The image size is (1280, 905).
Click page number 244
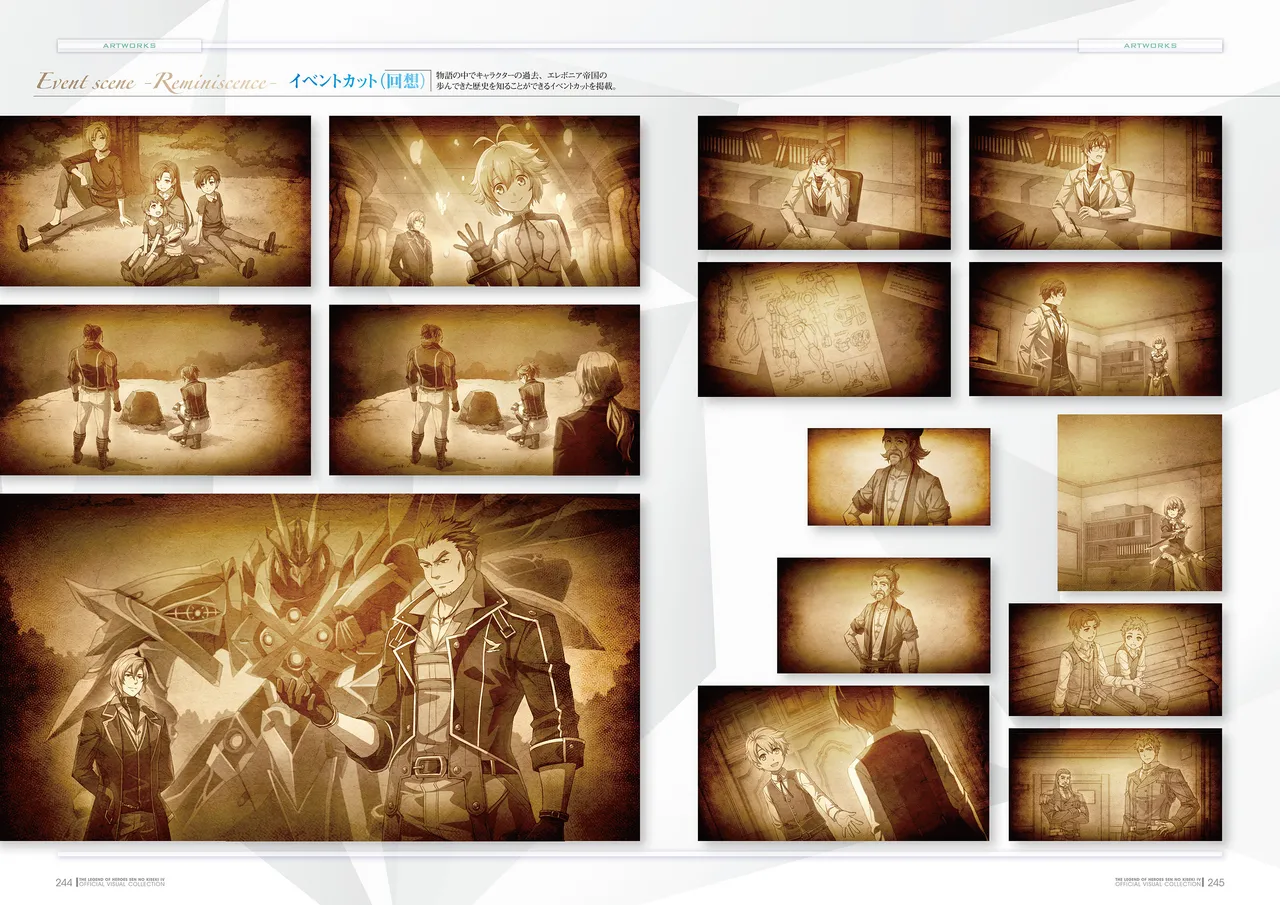pos(65,882)
